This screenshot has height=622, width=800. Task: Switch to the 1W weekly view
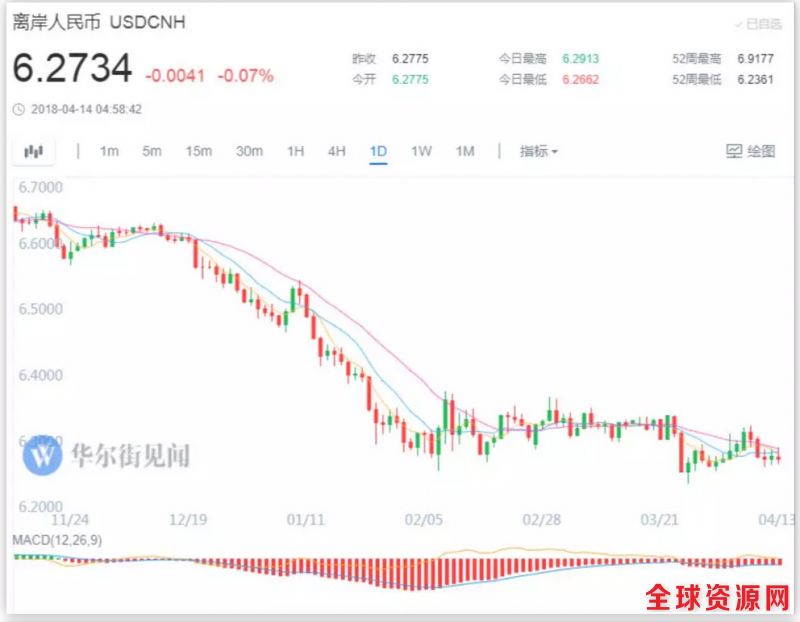click(x=421, y=152)
